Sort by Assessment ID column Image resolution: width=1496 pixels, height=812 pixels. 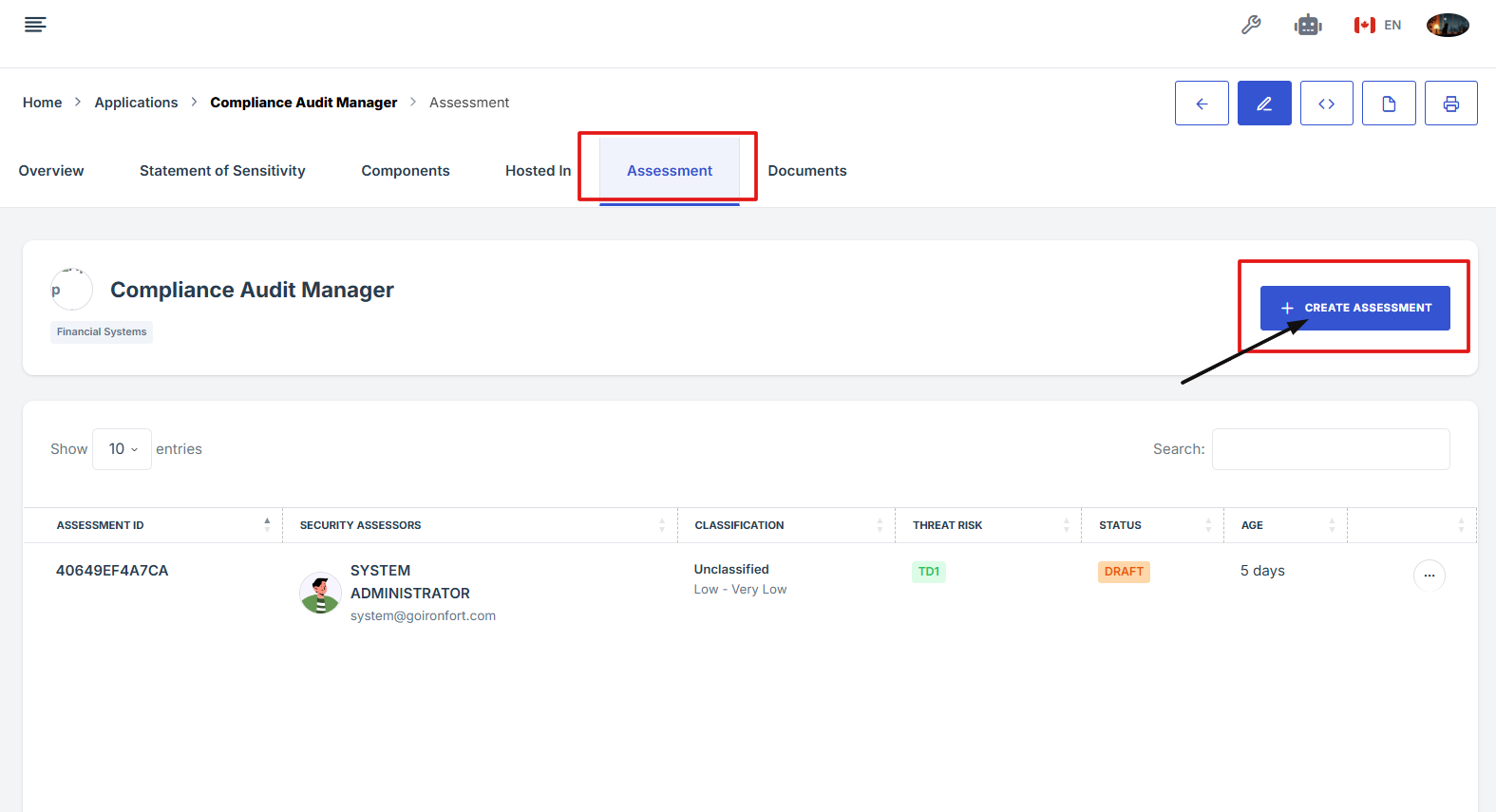pos(152,525)
